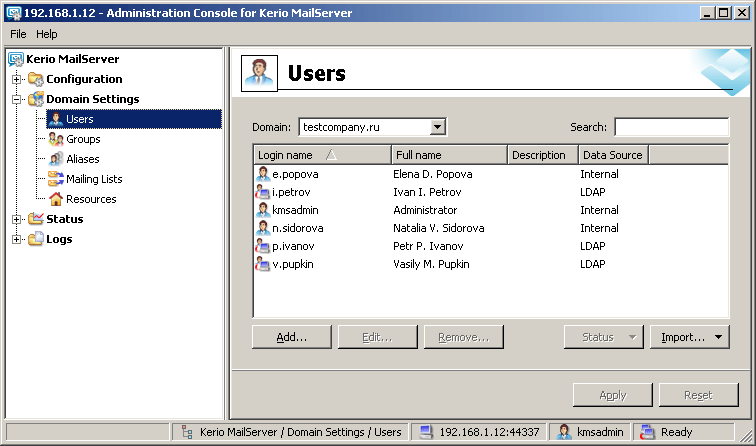Select the Configuration tree label
The width and height of the screenshot is (756, 446).
(84, 79)
